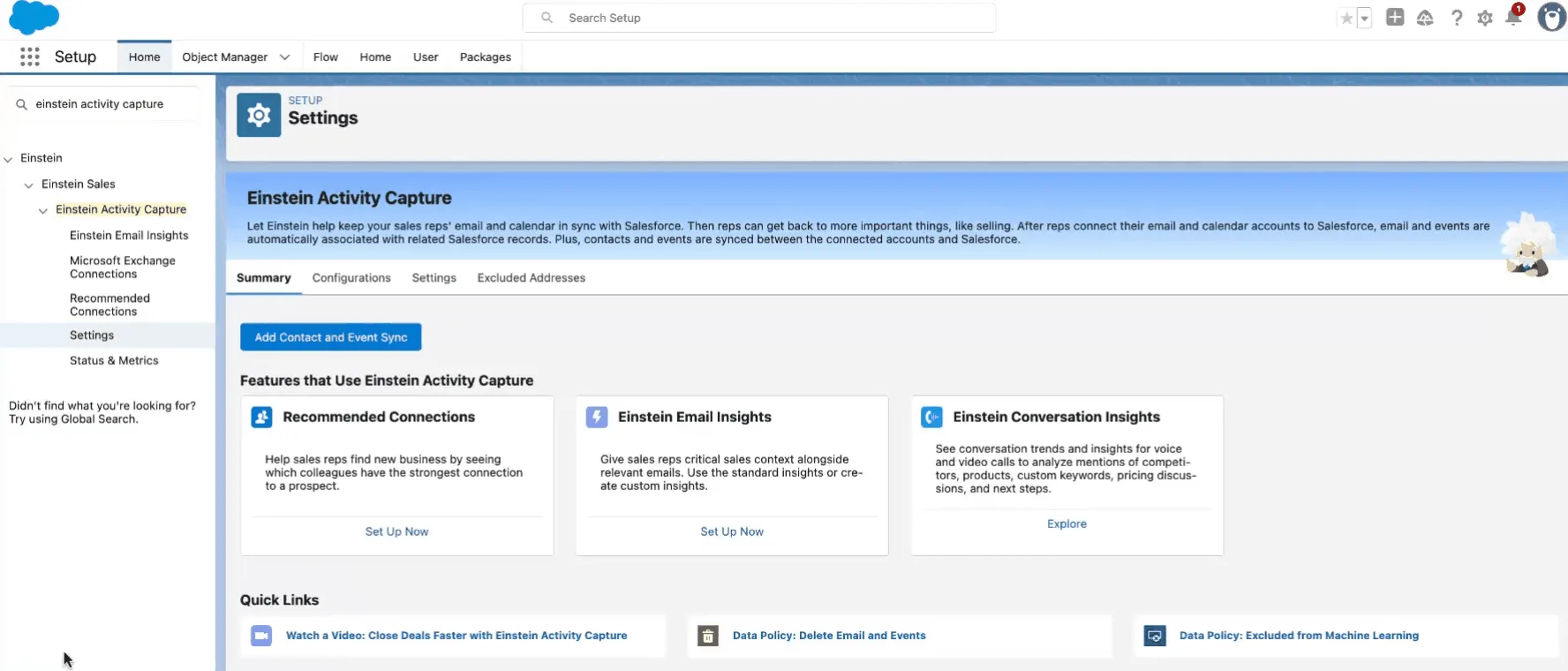Click the Einstein Email Insights lightning icon
1568x671 pixels.
[x=597, y=417]
